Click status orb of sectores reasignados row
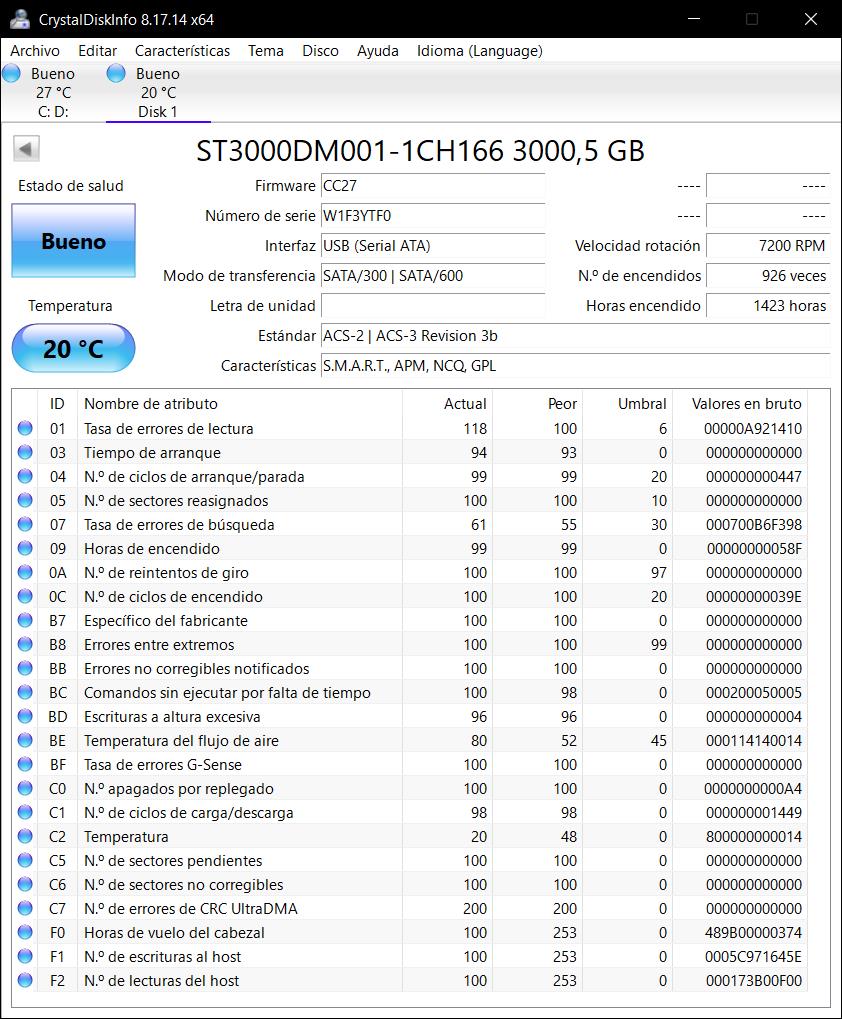This screenshot has width=842, height=1019. pos(25,500)
